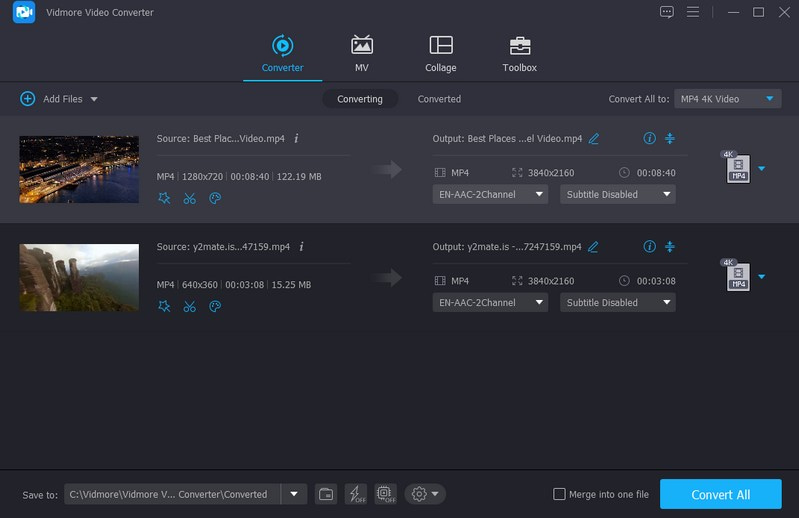Select the night harbor video thumbnail
This screenshot has height=518, width=799.
79,169
